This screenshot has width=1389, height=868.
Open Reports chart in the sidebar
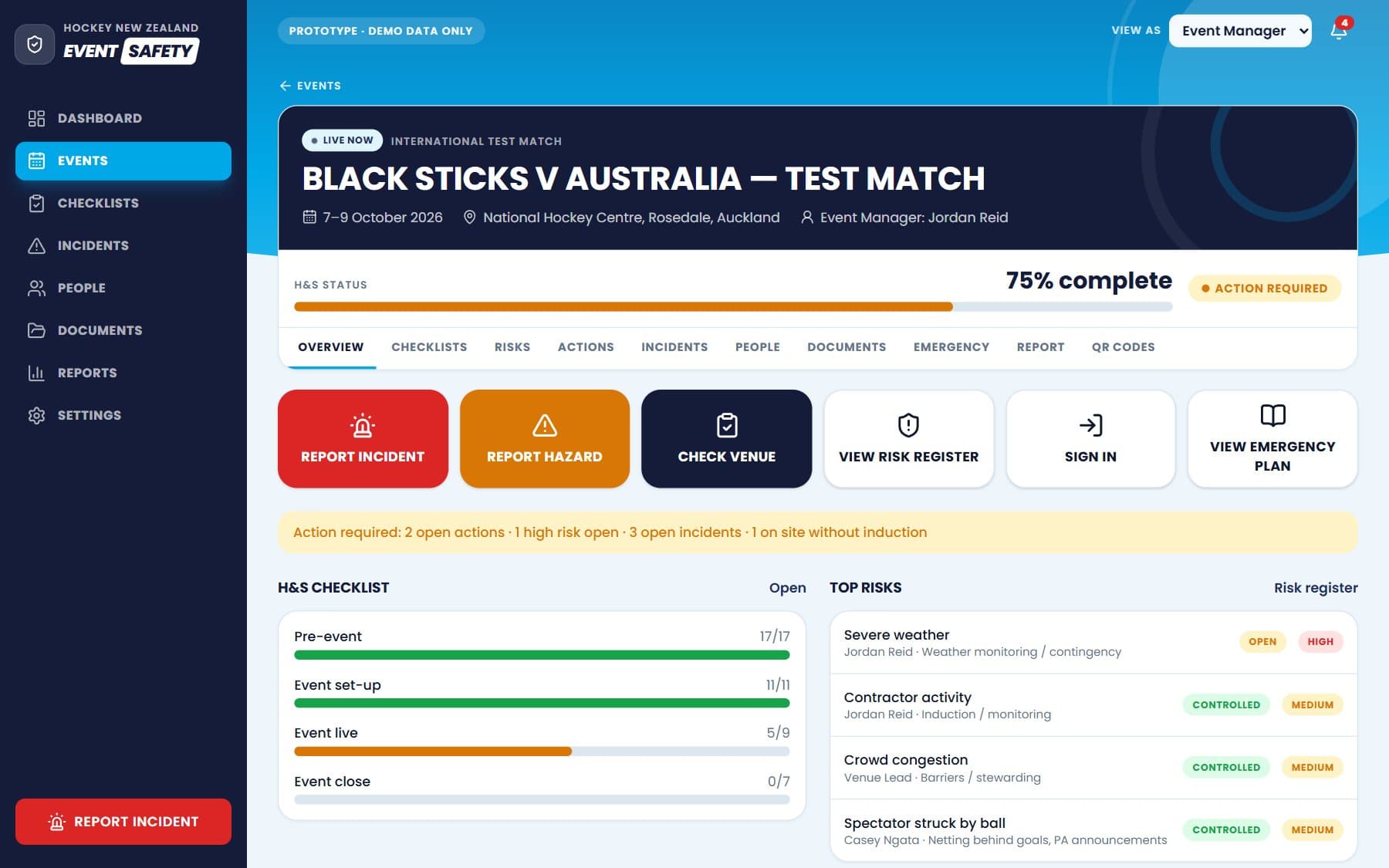tap(123, 373)
